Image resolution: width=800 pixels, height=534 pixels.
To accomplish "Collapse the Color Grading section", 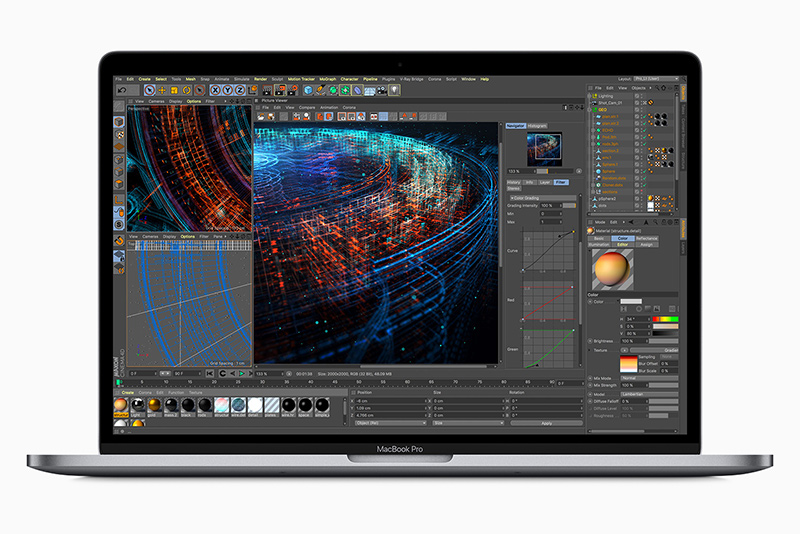I will (513, 198).
